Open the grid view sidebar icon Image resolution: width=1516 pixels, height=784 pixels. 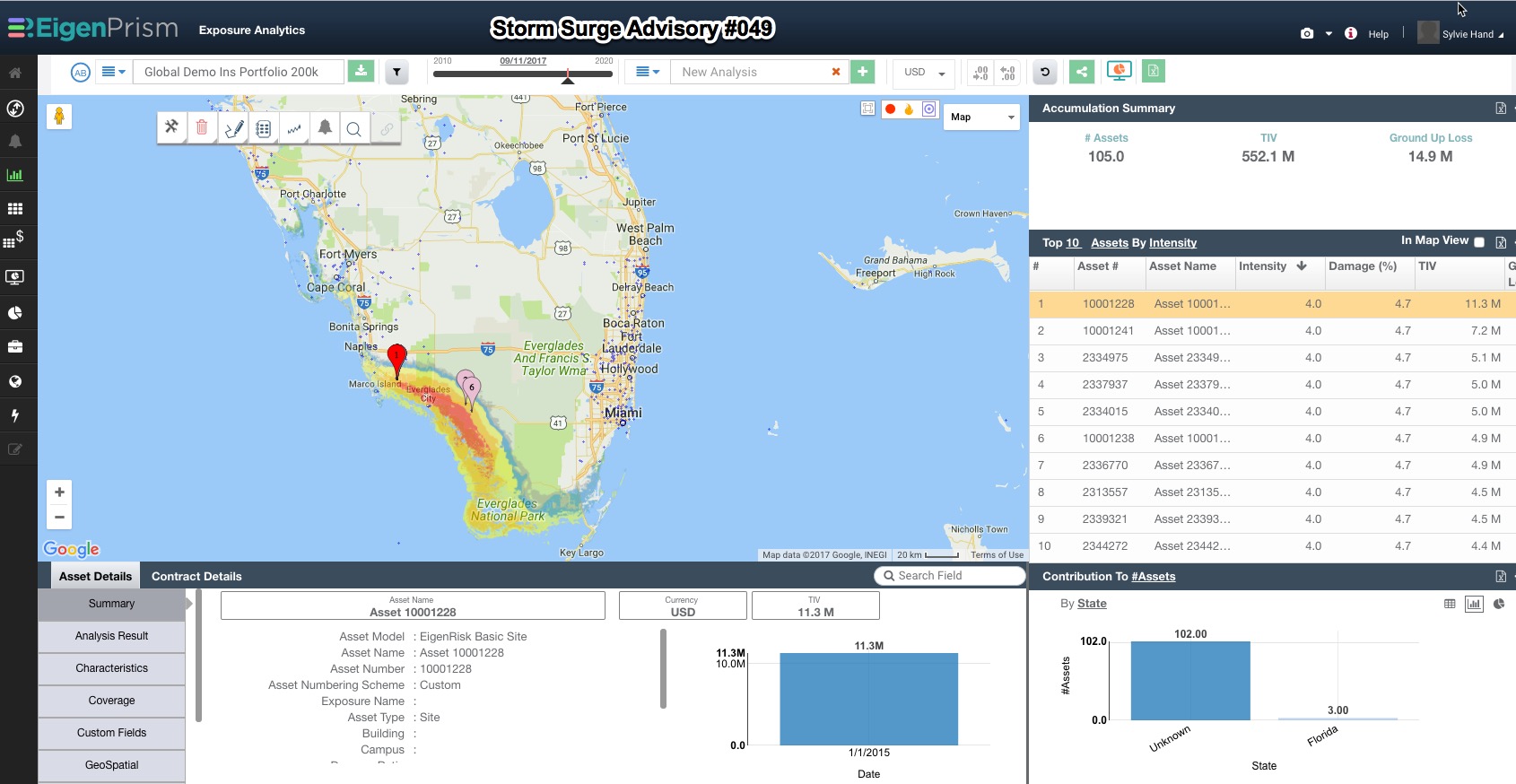(x=15, y=209)
